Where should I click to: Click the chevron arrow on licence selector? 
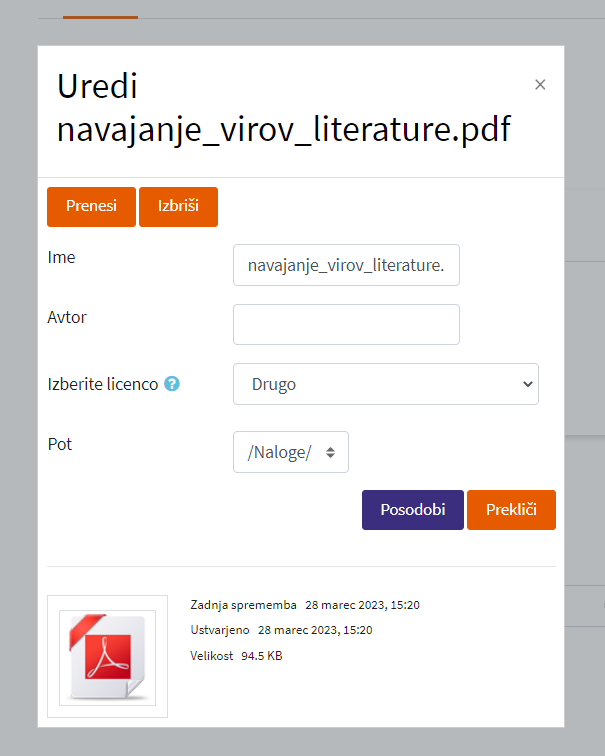coord(528,384)
